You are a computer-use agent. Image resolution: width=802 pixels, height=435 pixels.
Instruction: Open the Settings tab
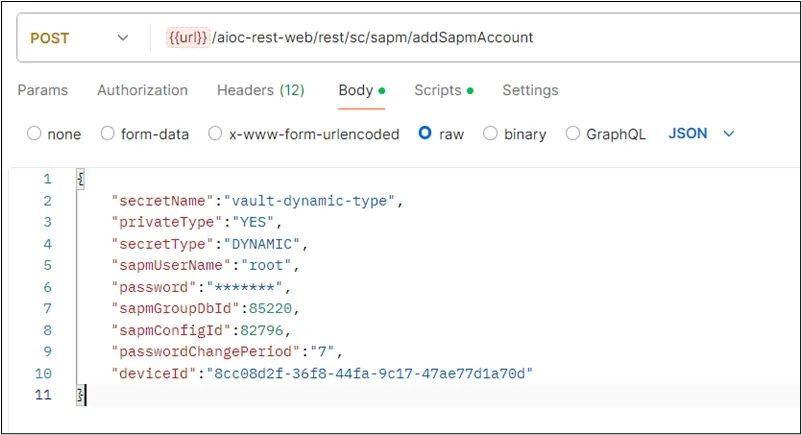click(530, 90)
